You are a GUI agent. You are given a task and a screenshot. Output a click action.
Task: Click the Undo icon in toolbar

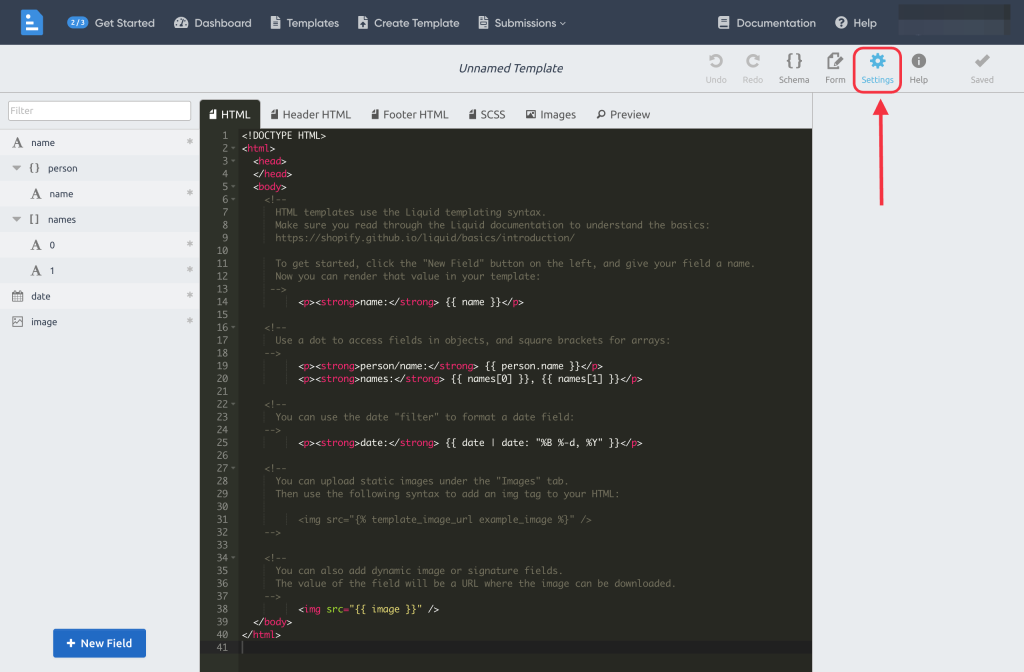pyautogui.click(x=716, y=67)
